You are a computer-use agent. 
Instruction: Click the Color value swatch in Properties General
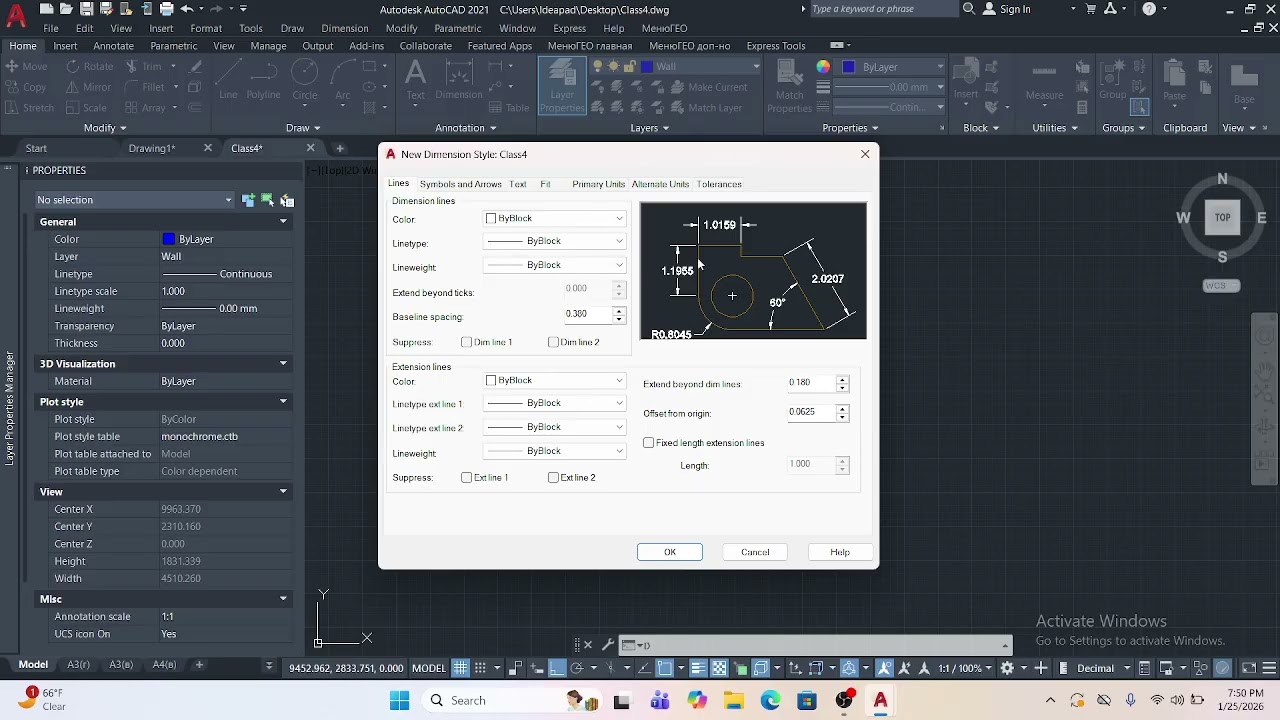tap(169, 239)
